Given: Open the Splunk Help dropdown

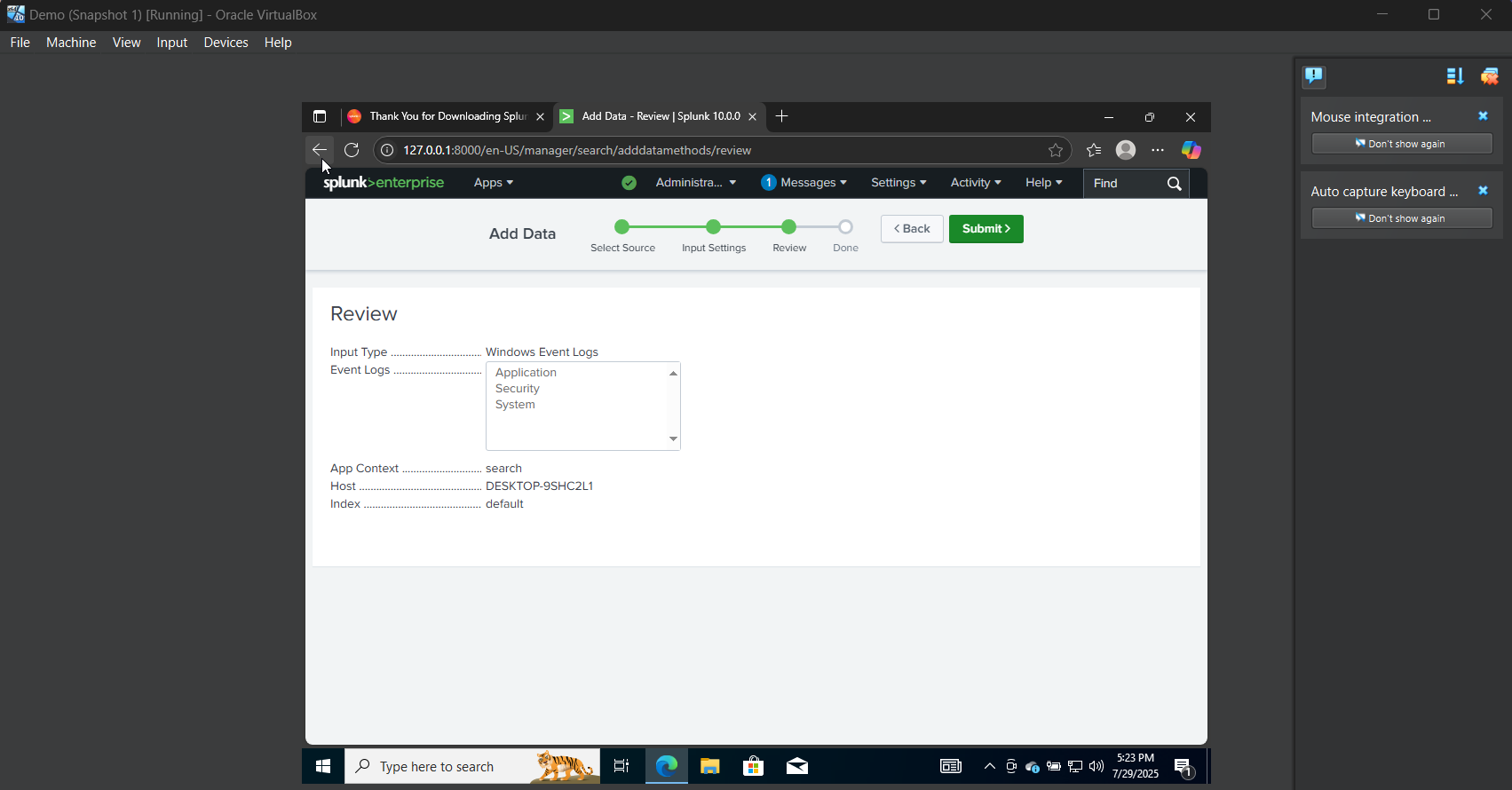Looking at the screenshot, I should click(x=1044, y=183).
